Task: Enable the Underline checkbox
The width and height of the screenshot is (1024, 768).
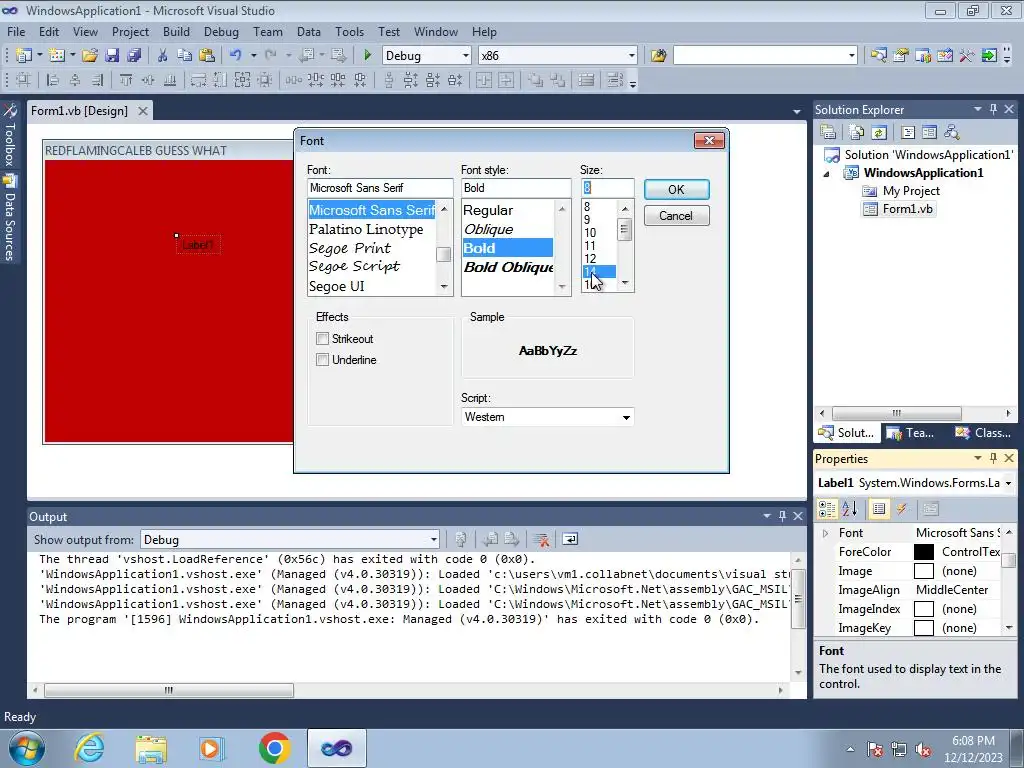Action: click(322, 359)
